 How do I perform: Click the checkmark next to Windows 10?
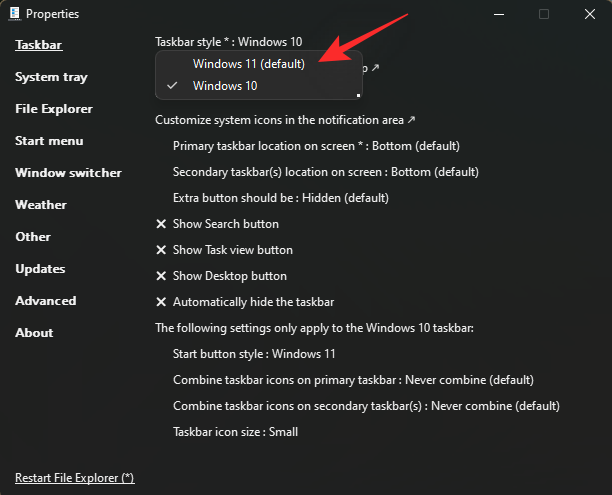pos(172,85)
